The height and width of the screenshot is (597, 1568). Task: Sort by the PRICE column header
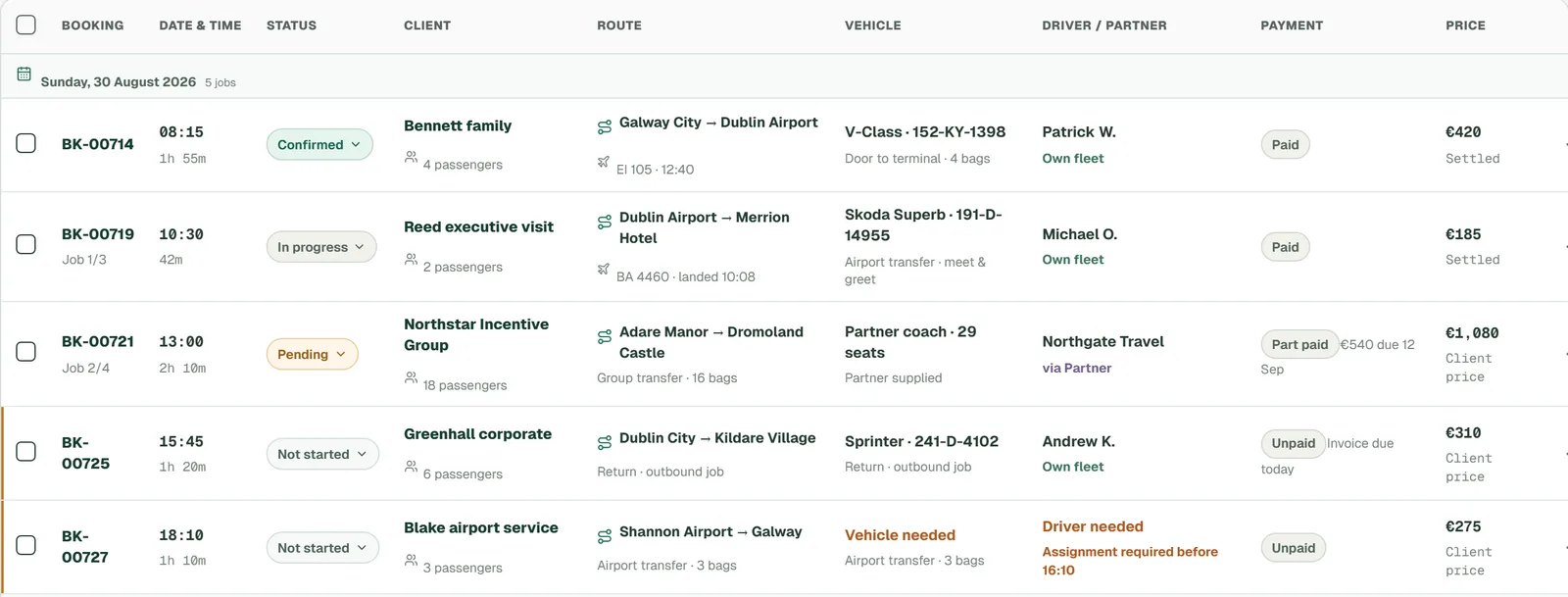point(1465,25)
